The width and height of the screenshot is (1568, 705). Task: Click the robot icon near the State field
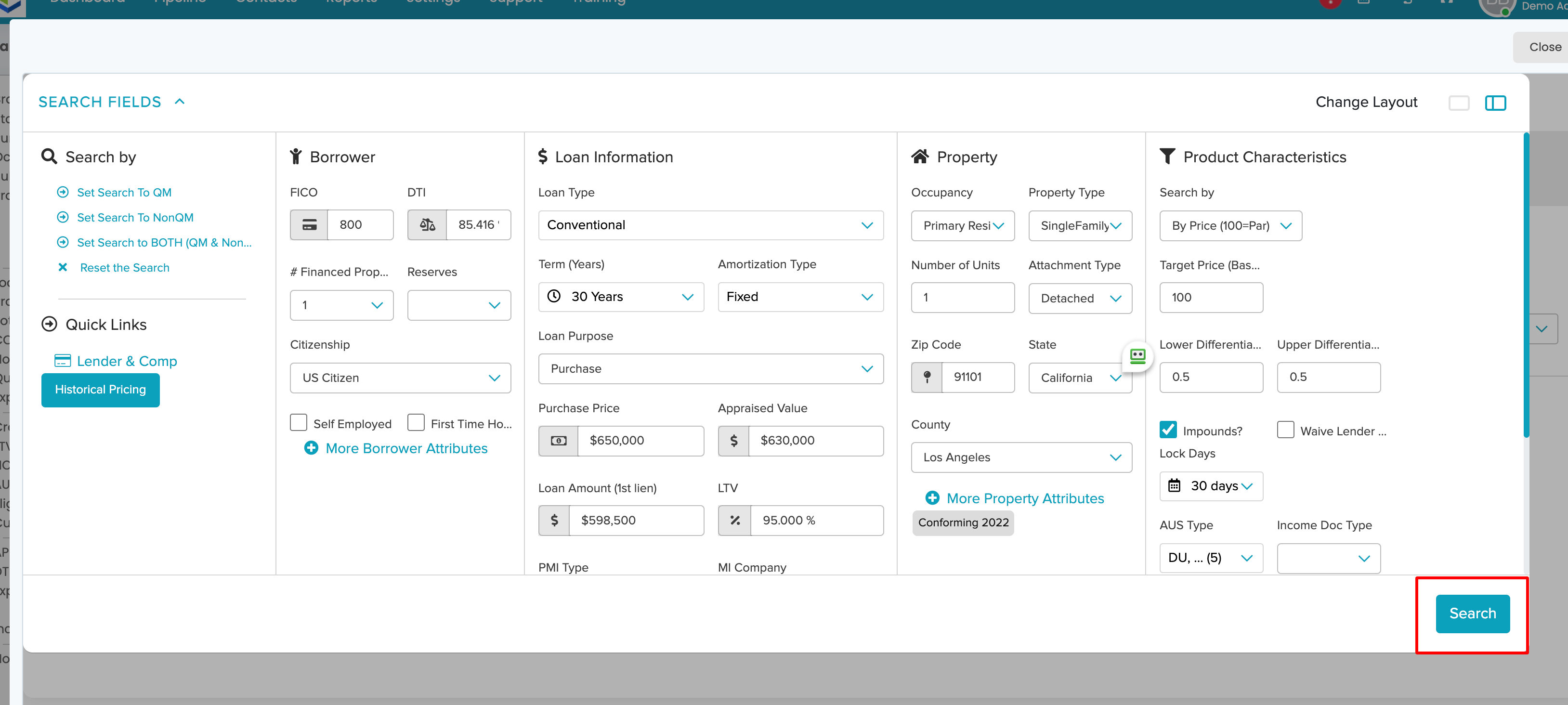(1137, 357)
